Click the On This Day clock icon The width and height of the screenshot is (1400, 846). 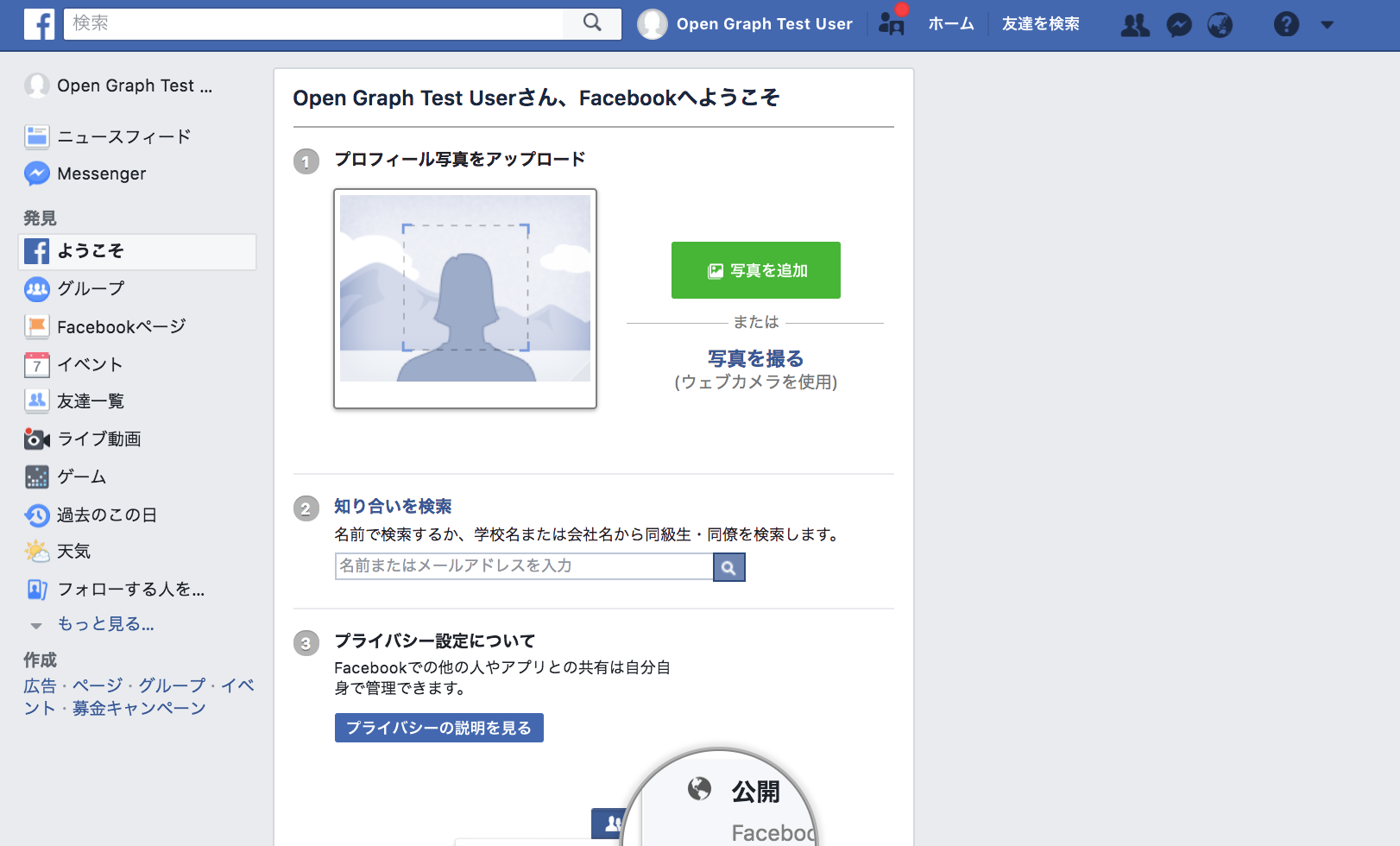(x=37, y=515)
